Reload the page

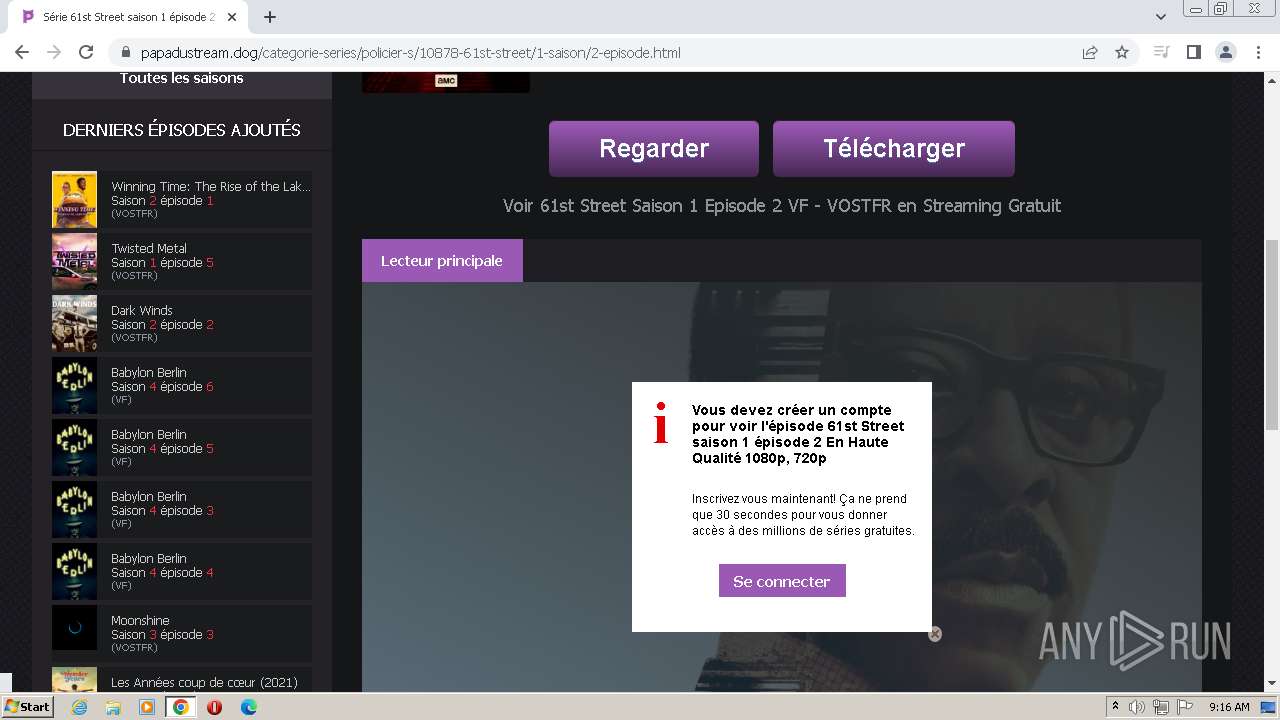tap(86, 52)
